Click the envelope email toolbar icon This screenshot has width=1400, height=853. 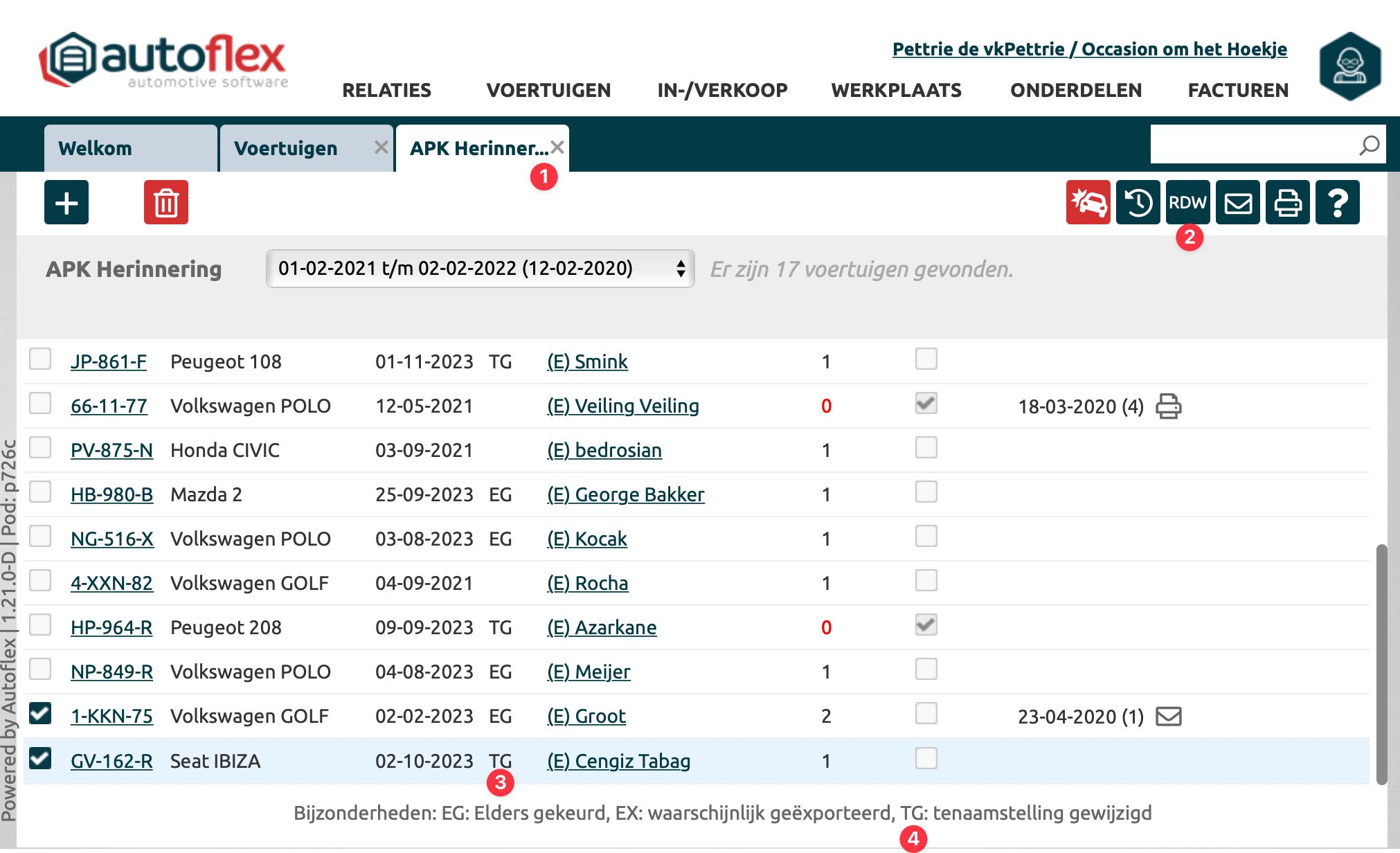[x=1238, y=202]
